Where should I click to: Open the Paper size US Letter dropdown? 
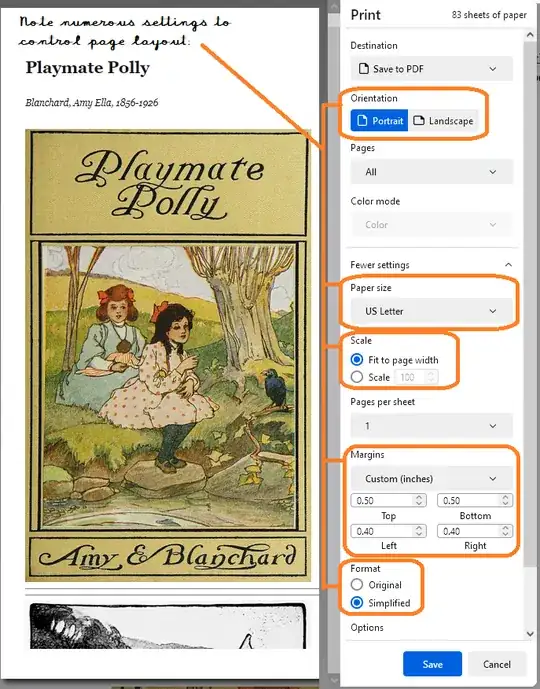click(431, 311)
